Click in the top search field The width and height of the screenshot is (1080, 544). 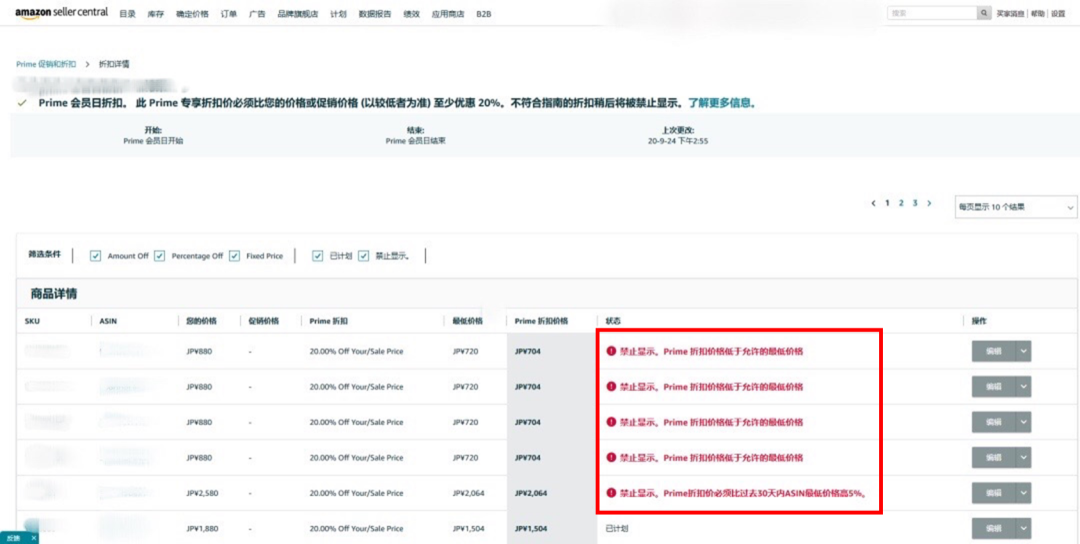[x=931, y=13]
